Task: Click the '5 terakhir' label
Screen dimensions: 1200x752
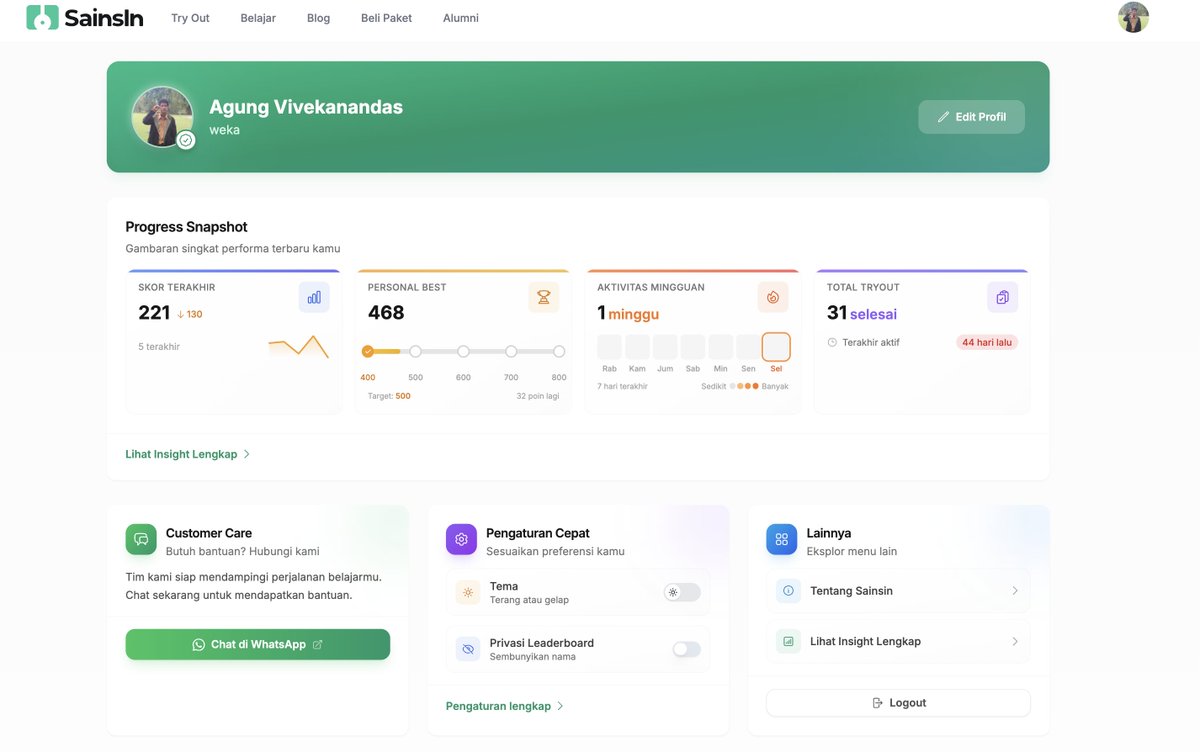Action: coord(159,347)
